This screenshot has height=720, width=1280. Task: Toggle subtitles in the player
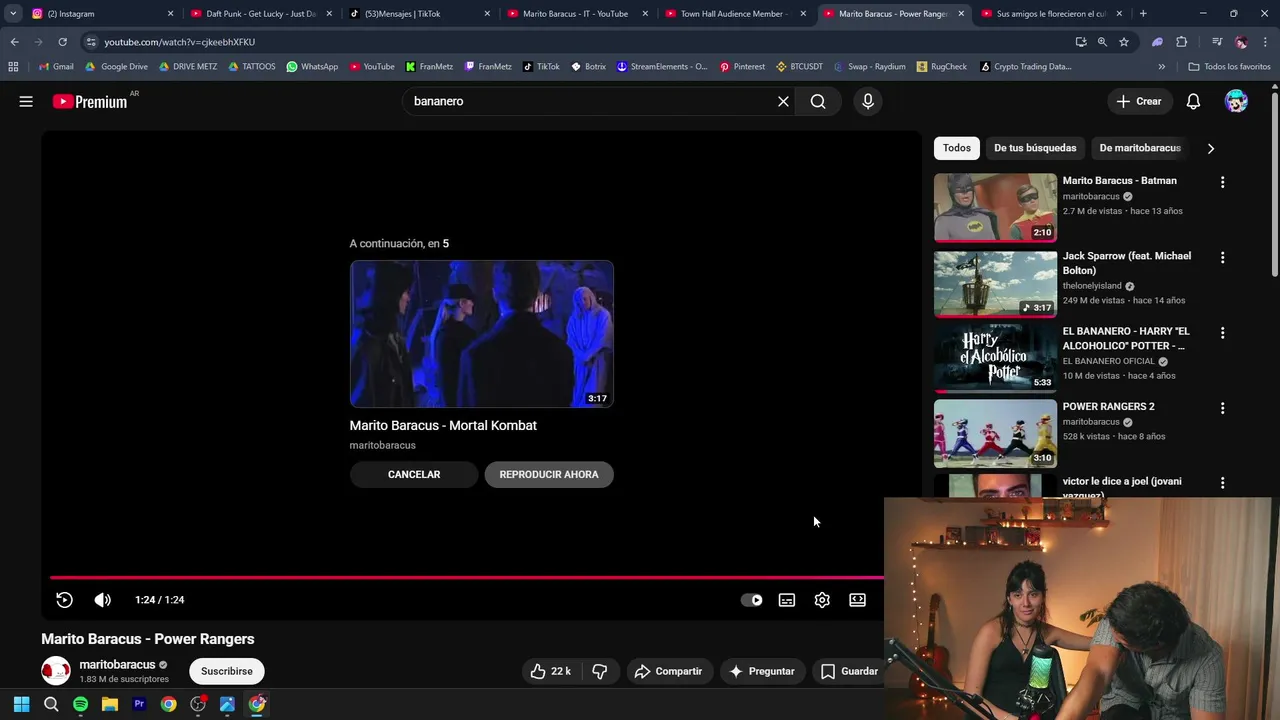point(787,600)
